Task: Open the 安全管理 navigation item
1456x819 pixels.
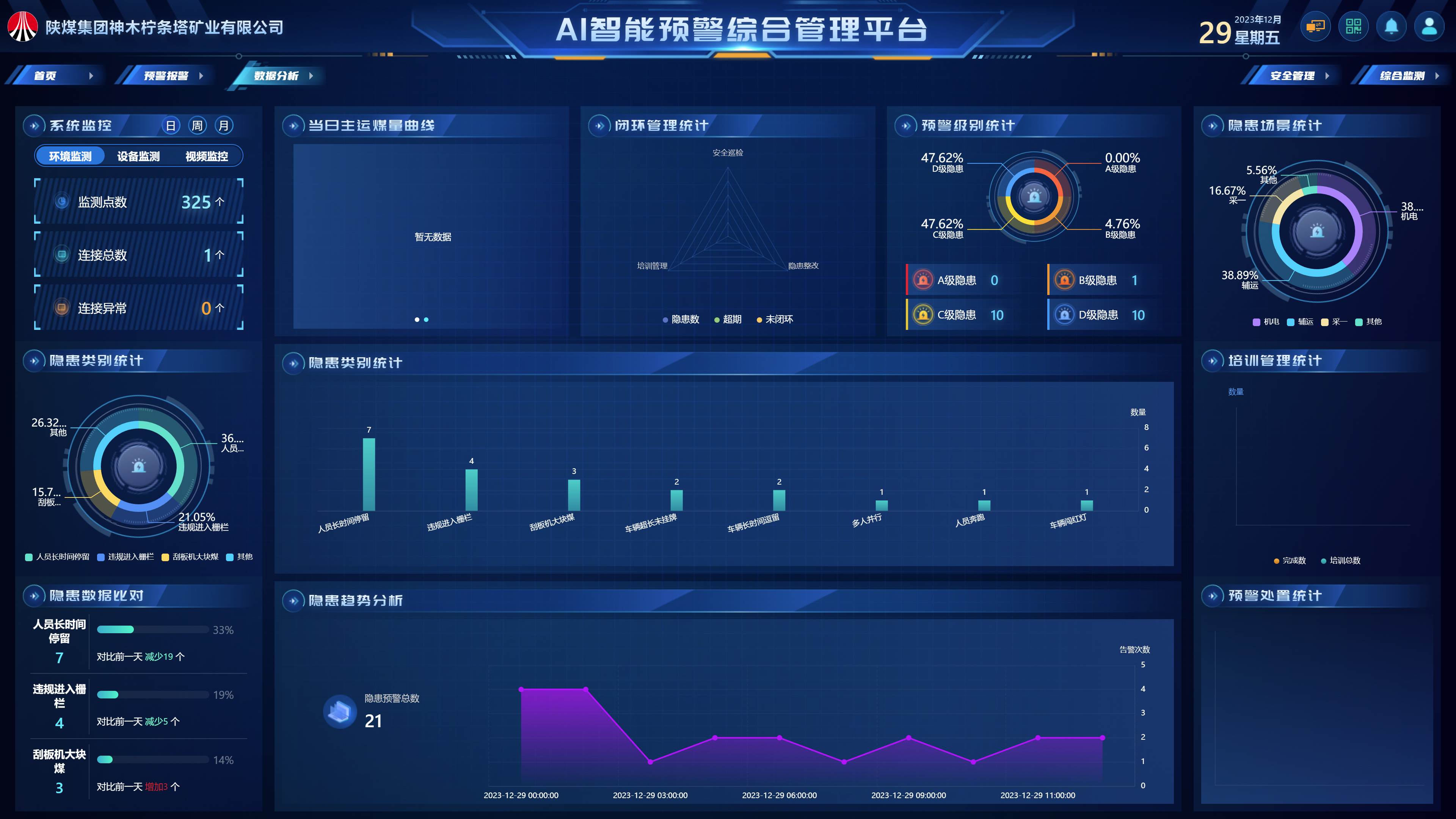Action: 1292,76
